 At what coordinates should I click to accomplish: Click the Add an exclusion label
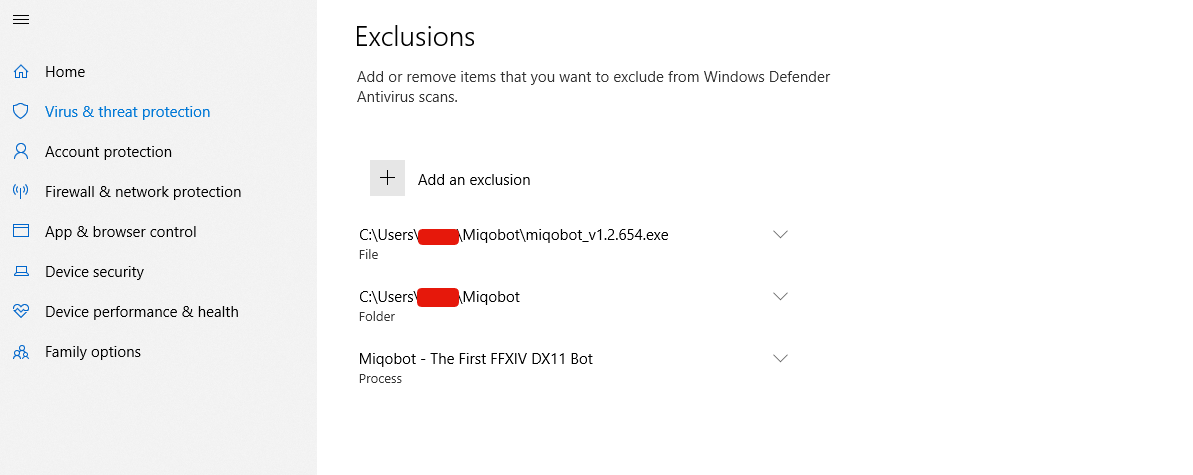click(474, 180)
